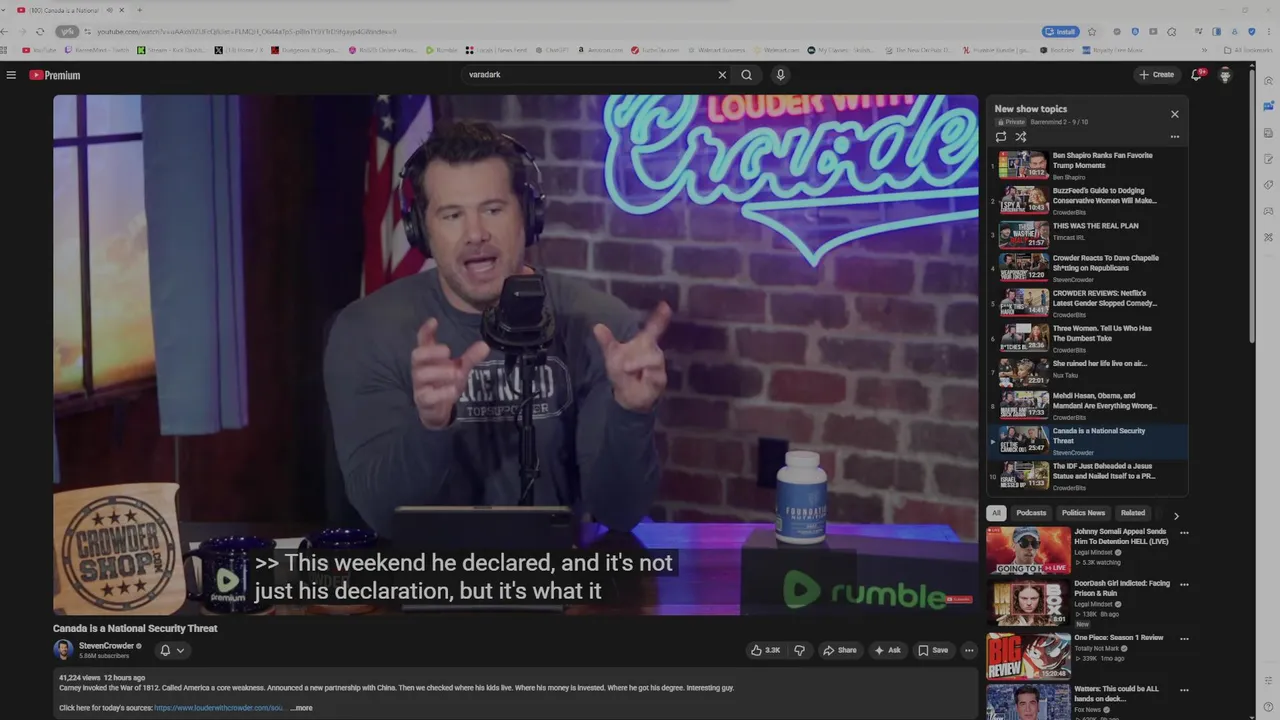Expand the description with ...more
The image size is (1280, 720).
302,708
